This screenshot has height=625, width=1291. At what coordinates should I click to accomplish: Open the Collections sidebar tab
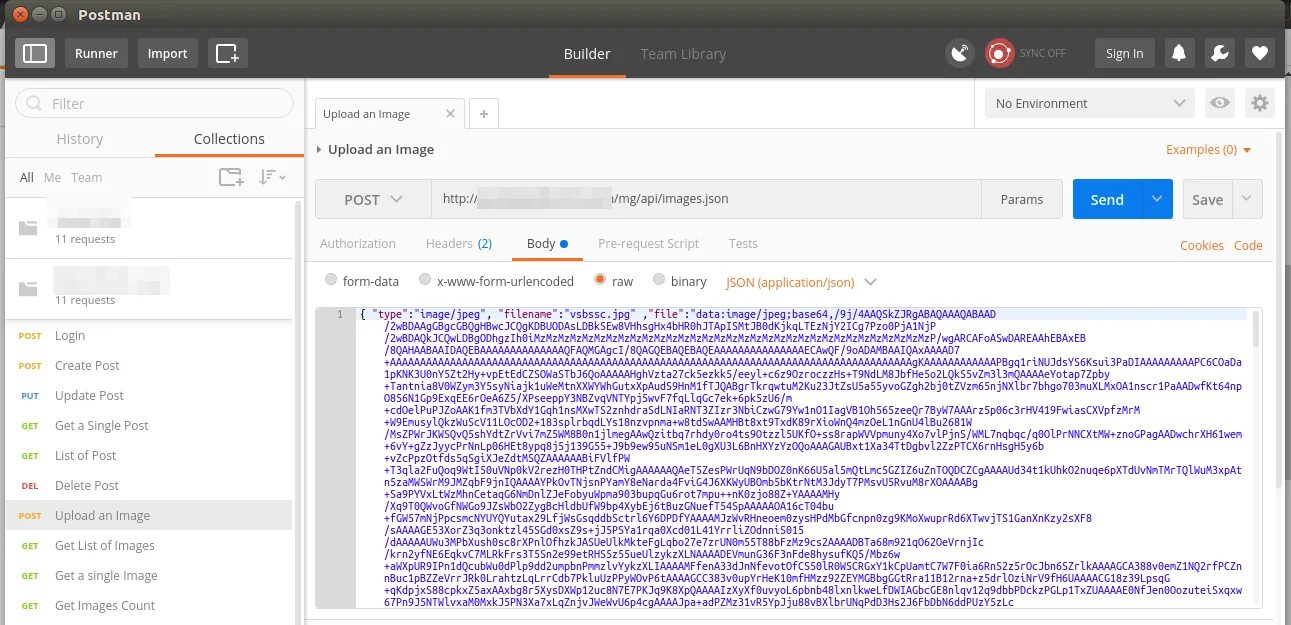[x=229, y=139]
